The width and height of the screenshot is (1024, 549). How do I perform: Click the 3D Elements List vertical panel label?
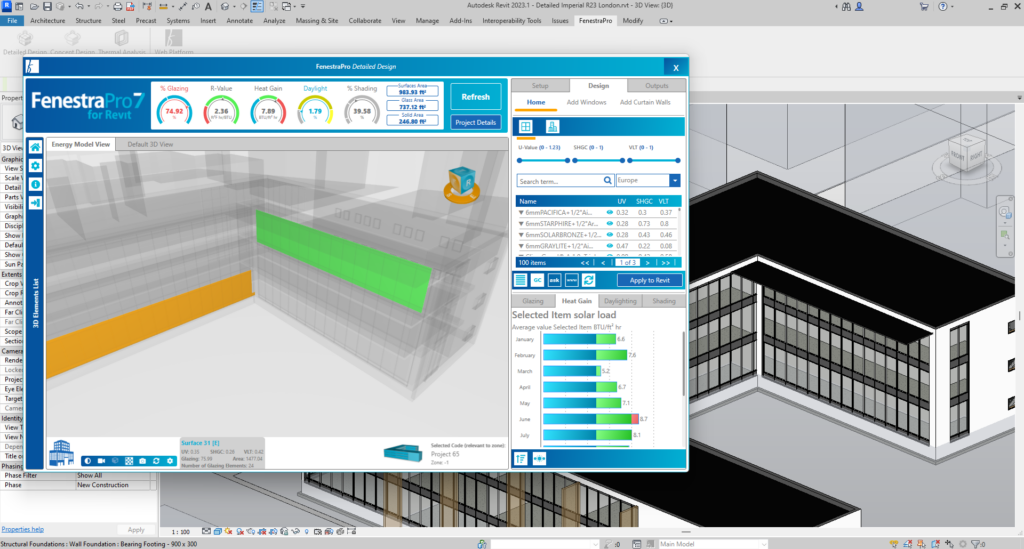tap(35, 303)
